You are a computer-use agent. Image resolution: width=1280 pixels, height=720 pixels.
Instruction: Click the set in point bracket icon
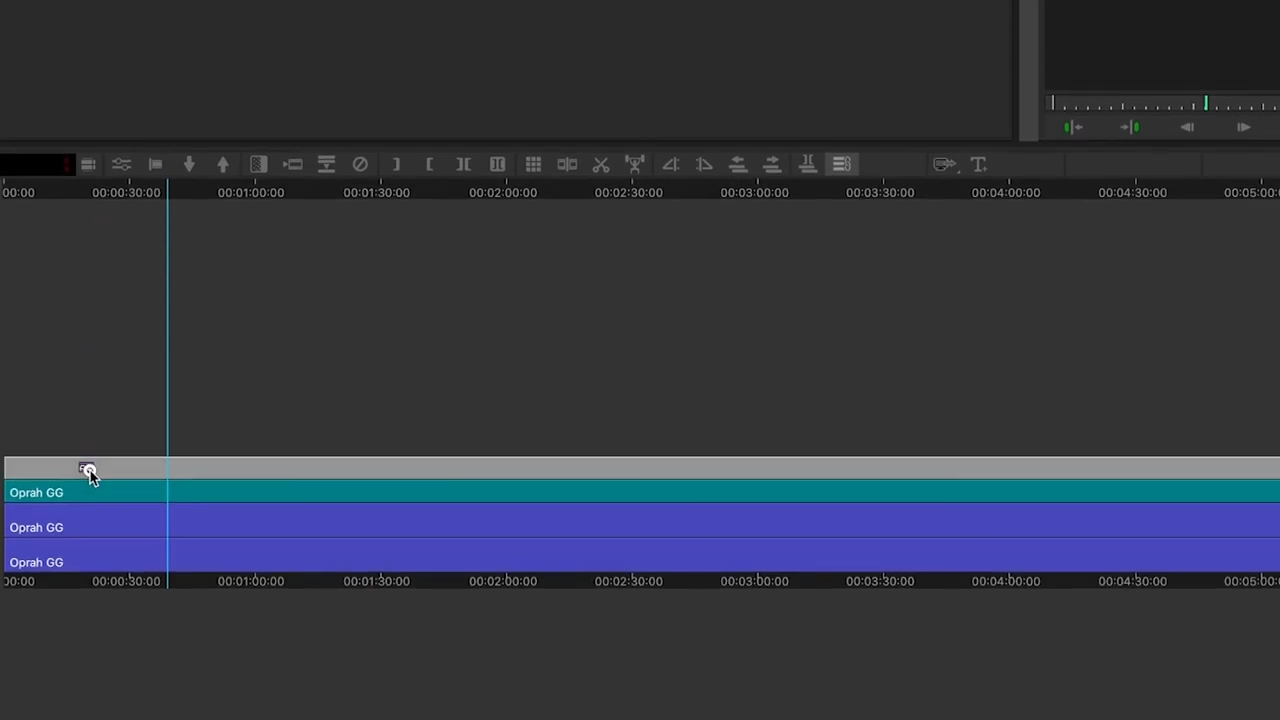[430, 164]
